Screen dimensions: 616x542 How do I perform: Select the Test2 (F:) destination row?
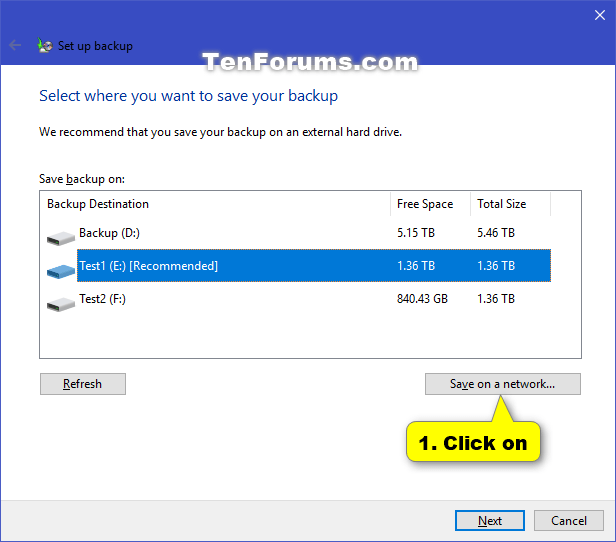[299, 299]
